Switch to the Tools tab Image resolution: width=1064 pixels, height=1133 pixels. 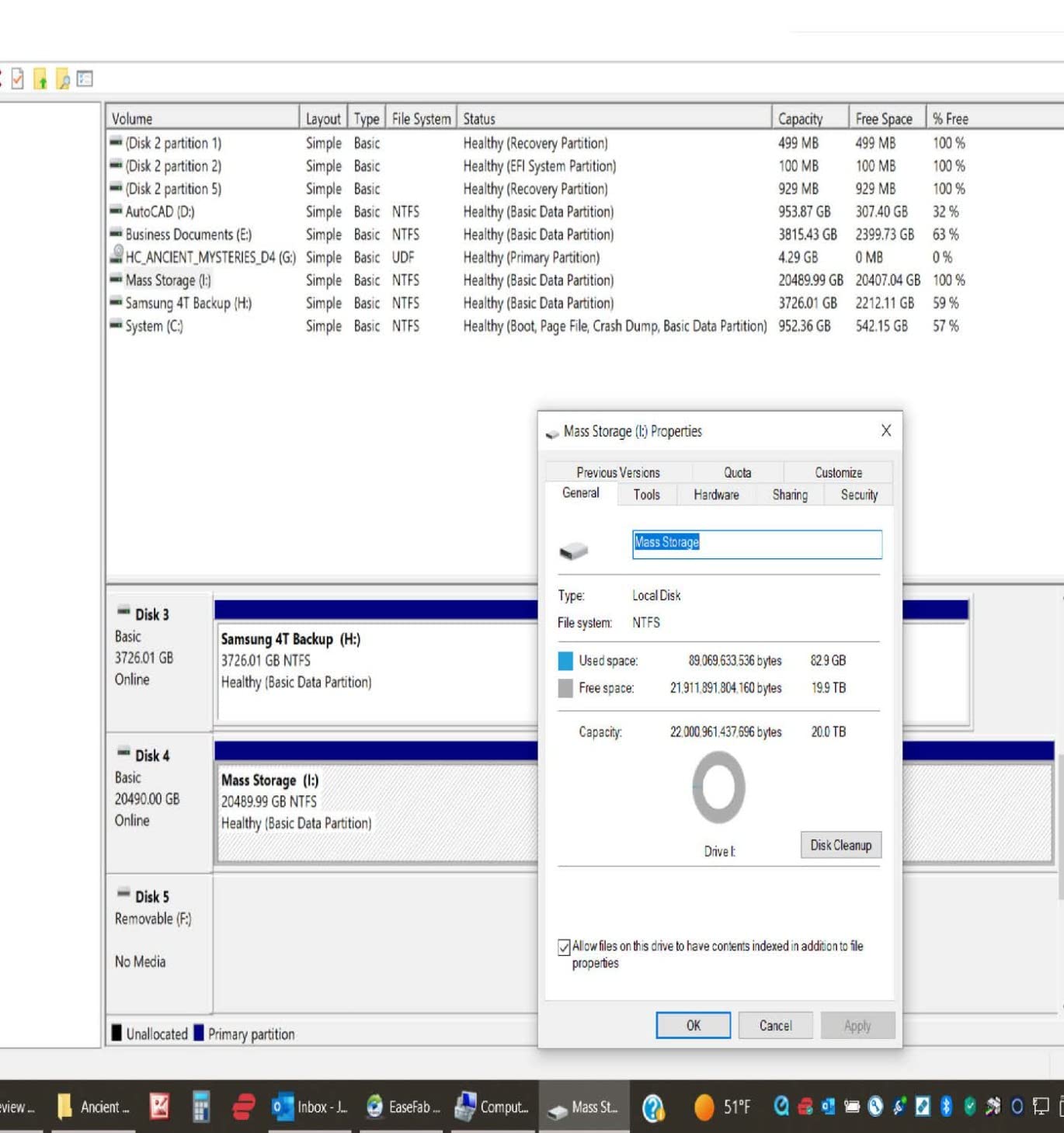(x=646, y=495)
